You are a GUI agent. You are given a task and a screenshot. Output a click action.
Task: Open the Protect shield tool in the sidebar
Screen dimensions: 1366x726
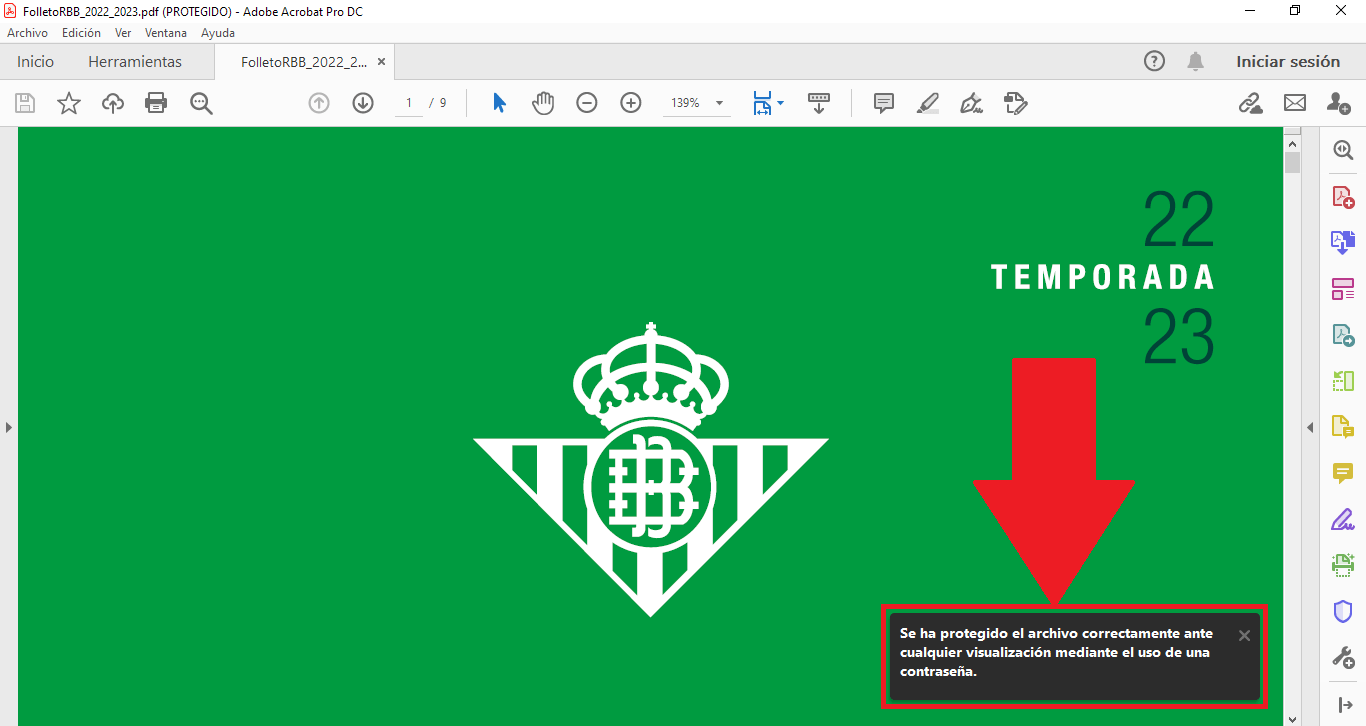pos(1343,611)
